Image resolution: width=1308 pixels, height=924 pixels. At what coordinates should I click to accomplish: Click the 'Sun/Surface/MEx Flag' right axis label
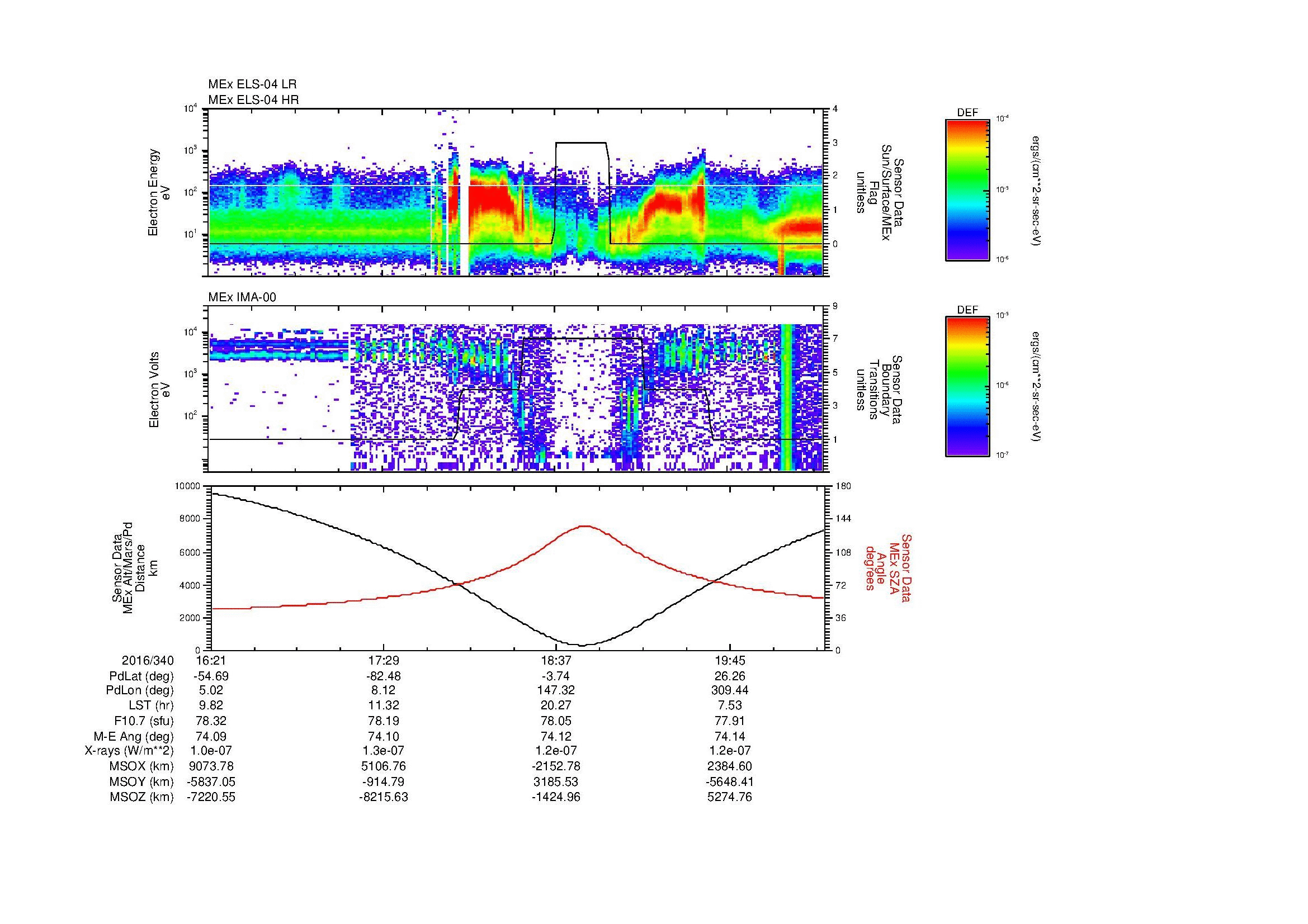pos(879,192)
